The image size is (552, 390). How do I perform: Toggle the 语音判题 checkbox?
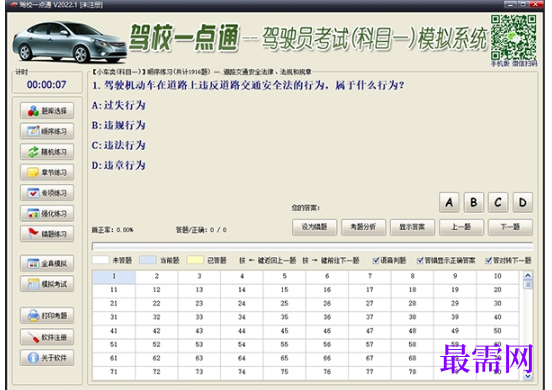click(376, 260)
